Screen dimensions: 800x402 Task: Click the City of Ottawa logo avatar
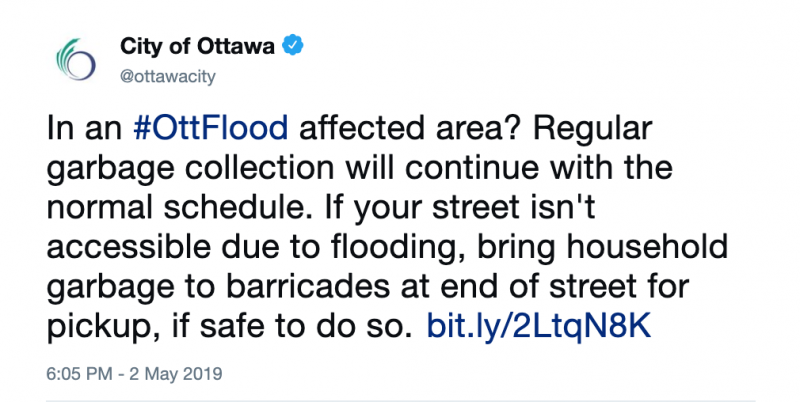(75, 59)
